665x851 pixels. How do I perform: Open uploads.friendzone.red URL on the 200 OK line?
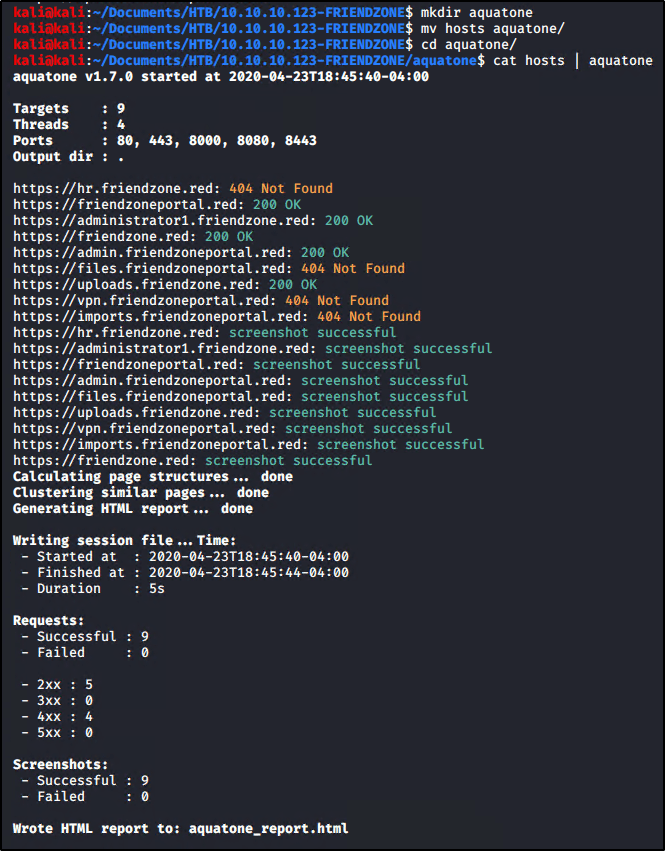pyautogui.click(x=137, y=284)
